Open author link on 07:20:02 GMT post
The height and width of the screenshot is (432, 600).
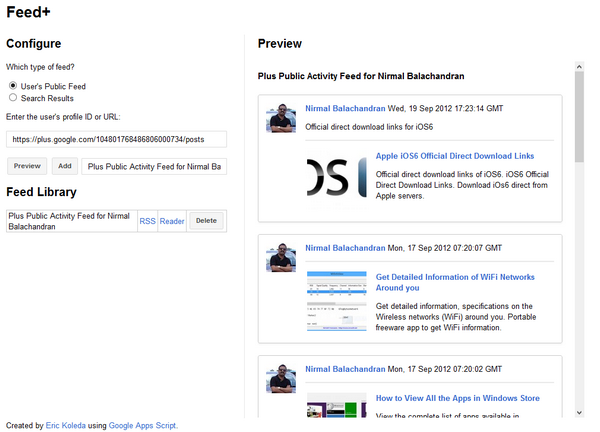[x=345, y=369]
